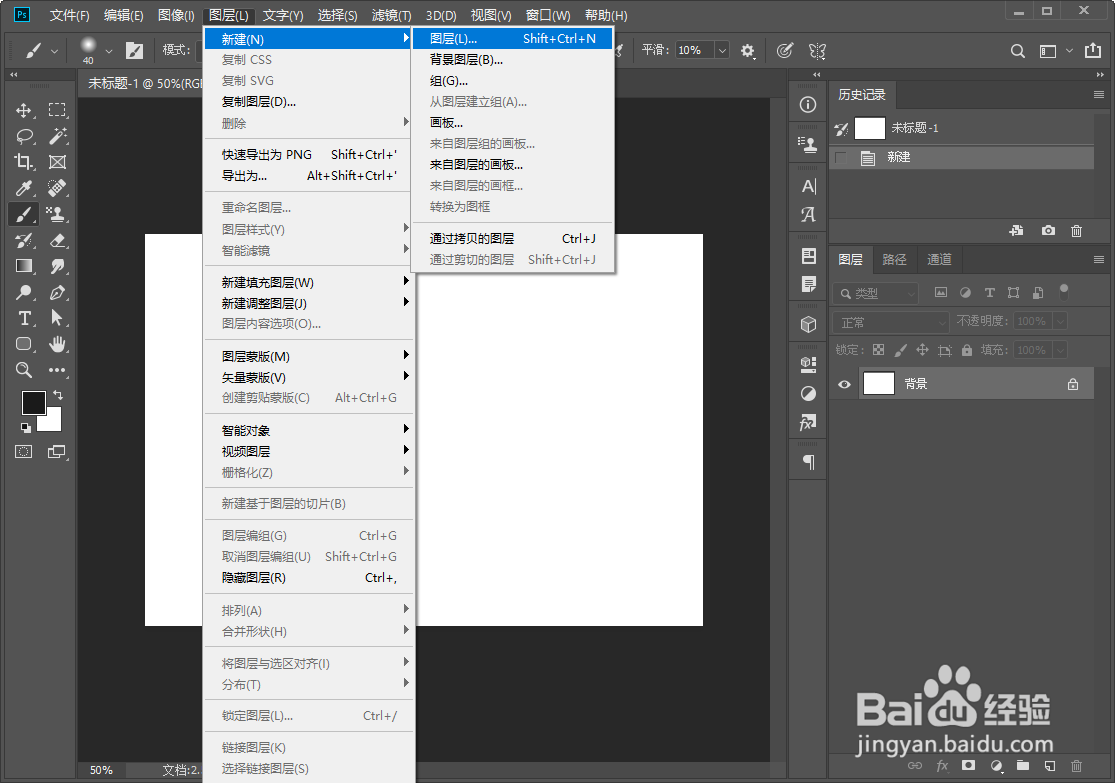The image size is (1115, 783).
Task: Choose 组(G)... in submenu
Action: tap(512, 80)
